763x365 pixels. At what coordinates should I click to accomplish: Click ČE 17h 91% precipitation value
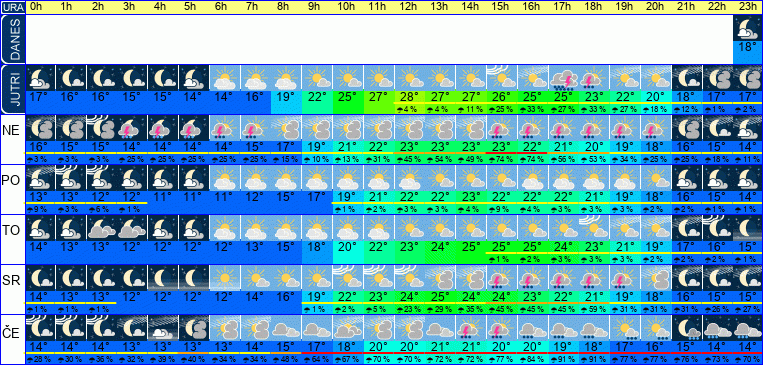pyautogui.click(x=563, y=360)
